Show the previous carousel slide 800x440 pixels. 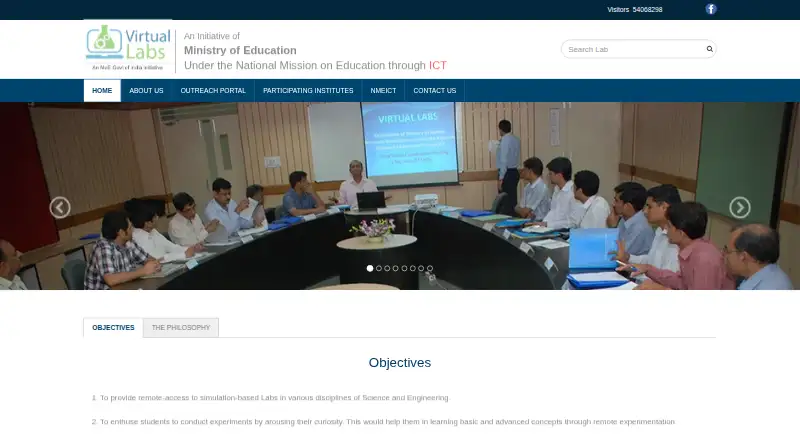coord(60,208)
